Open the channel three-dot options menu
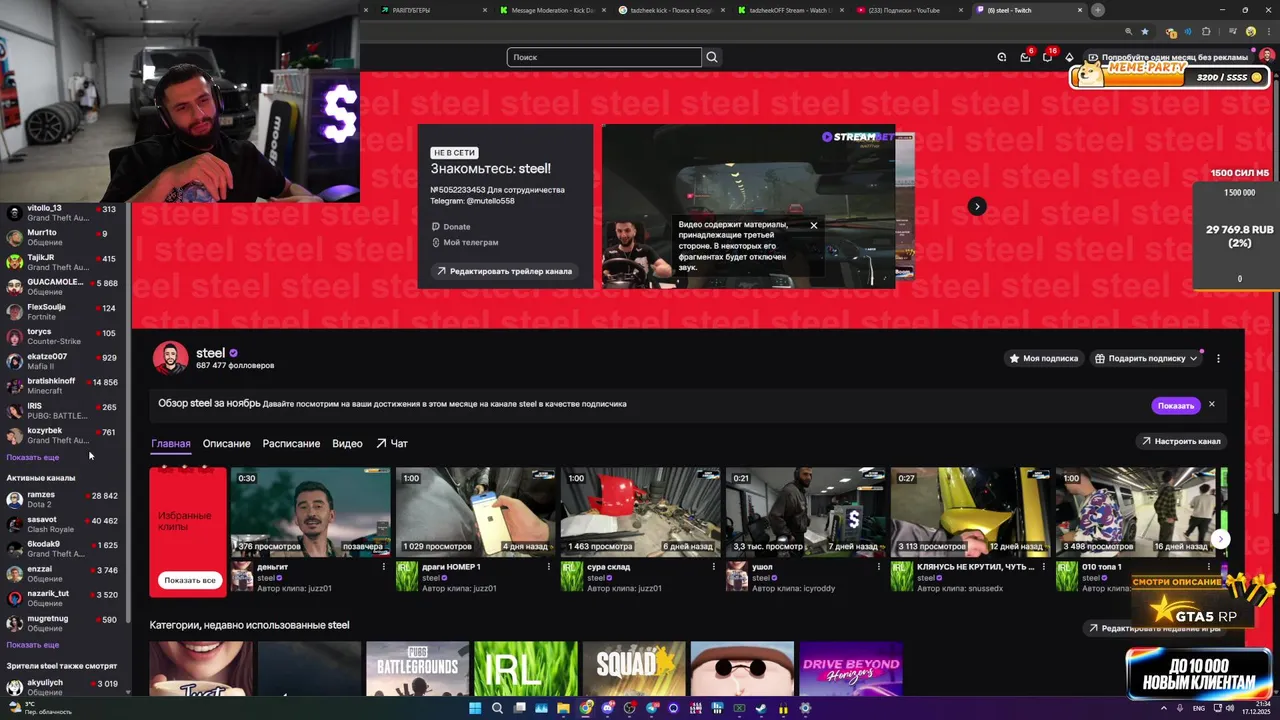This screenshot has width=1280, height=720. pos(1218,358)
